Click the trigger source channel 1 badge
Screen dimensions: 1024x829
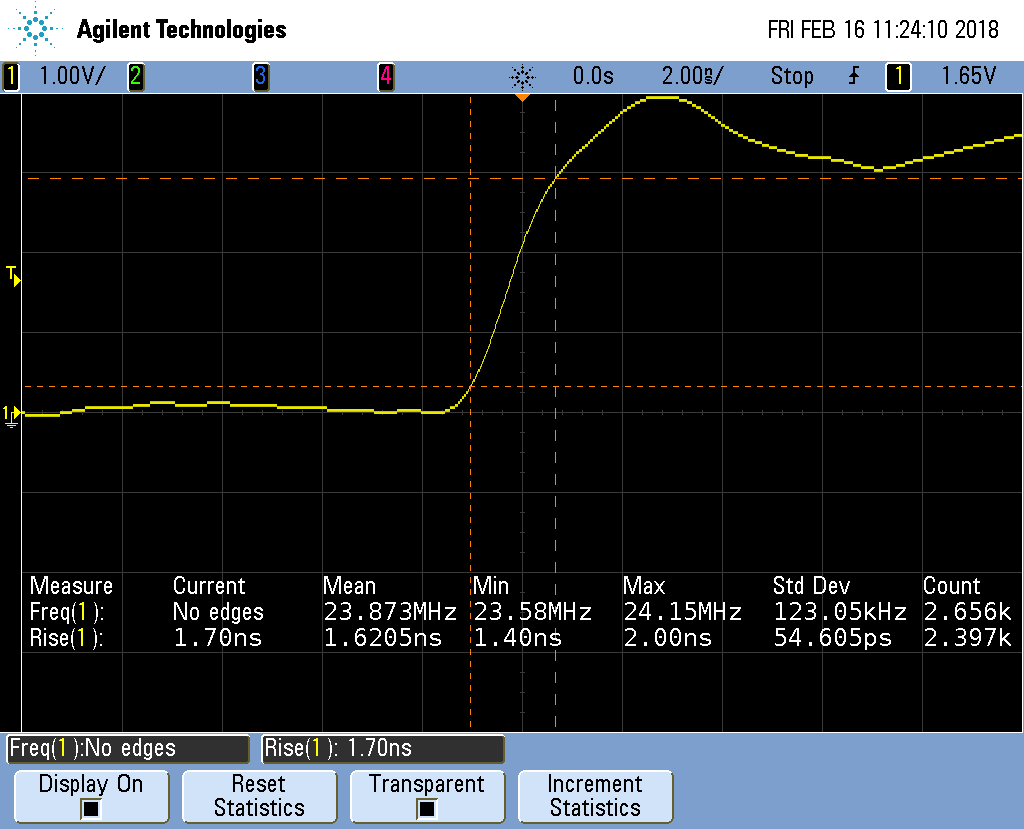(x=898, y=76)
